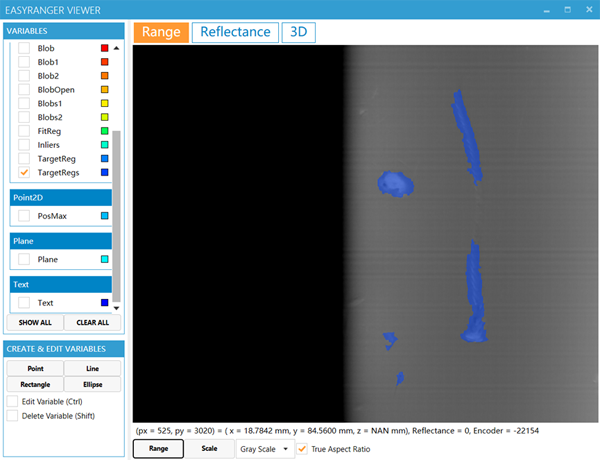The width and height of the screenshot is (600, 460).
Task: Maximize the EasyRanger Viewer window
Action: [x=567, y=9]
